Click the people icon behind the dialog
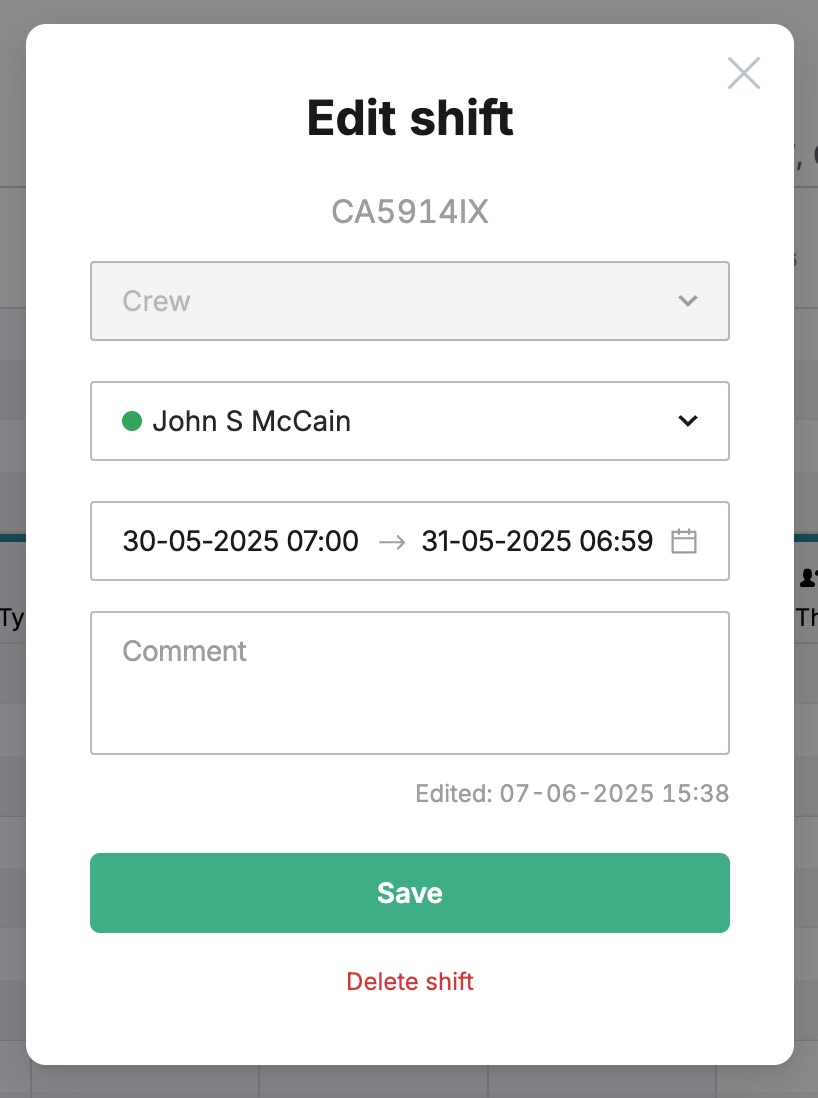Viewport: 818px width, 1098px height. [807, 578]
